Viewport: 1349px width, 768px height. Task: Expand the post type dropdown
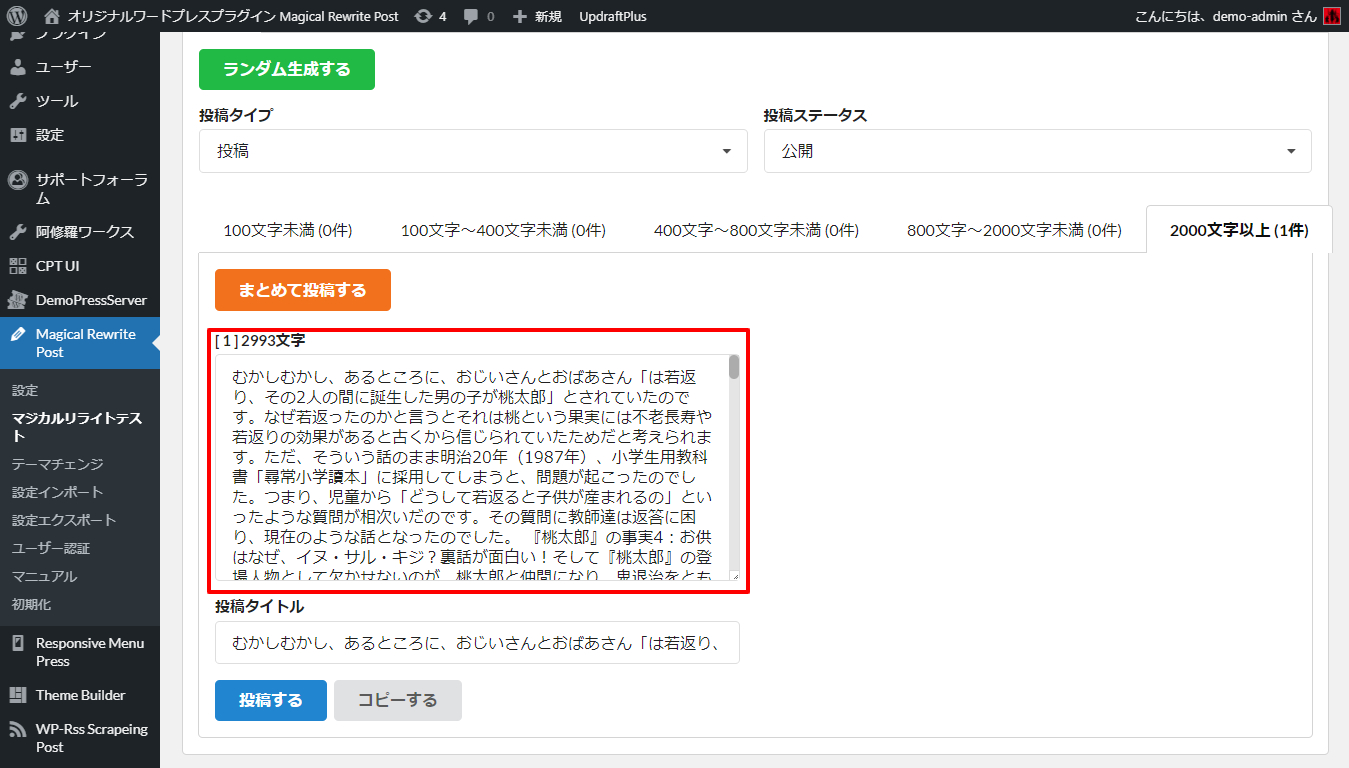pos(473,151)
